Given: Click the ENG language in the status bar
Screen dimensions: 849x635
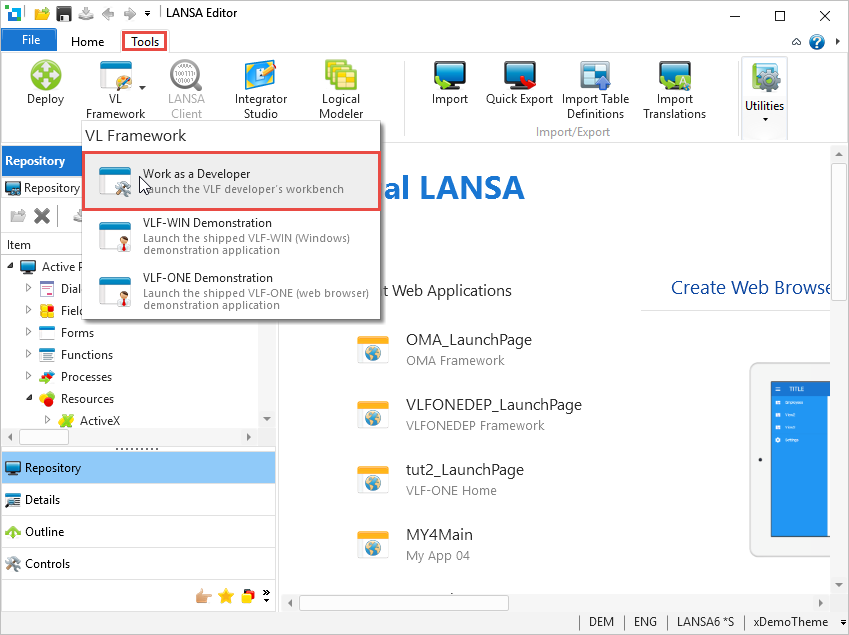Looking at the screenshot, I should pos(645,622).
